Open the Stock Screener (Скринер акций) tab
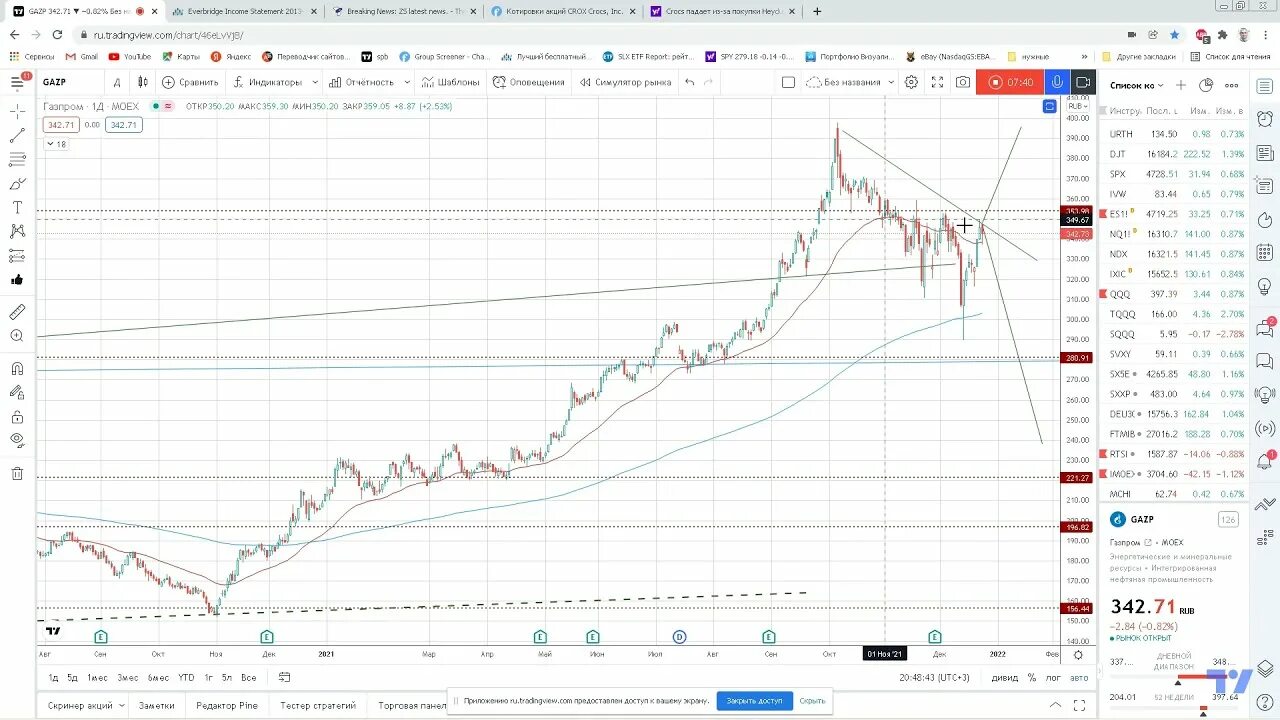The width and height of the screenshot is (1280, 720). [x=80, y=705]
